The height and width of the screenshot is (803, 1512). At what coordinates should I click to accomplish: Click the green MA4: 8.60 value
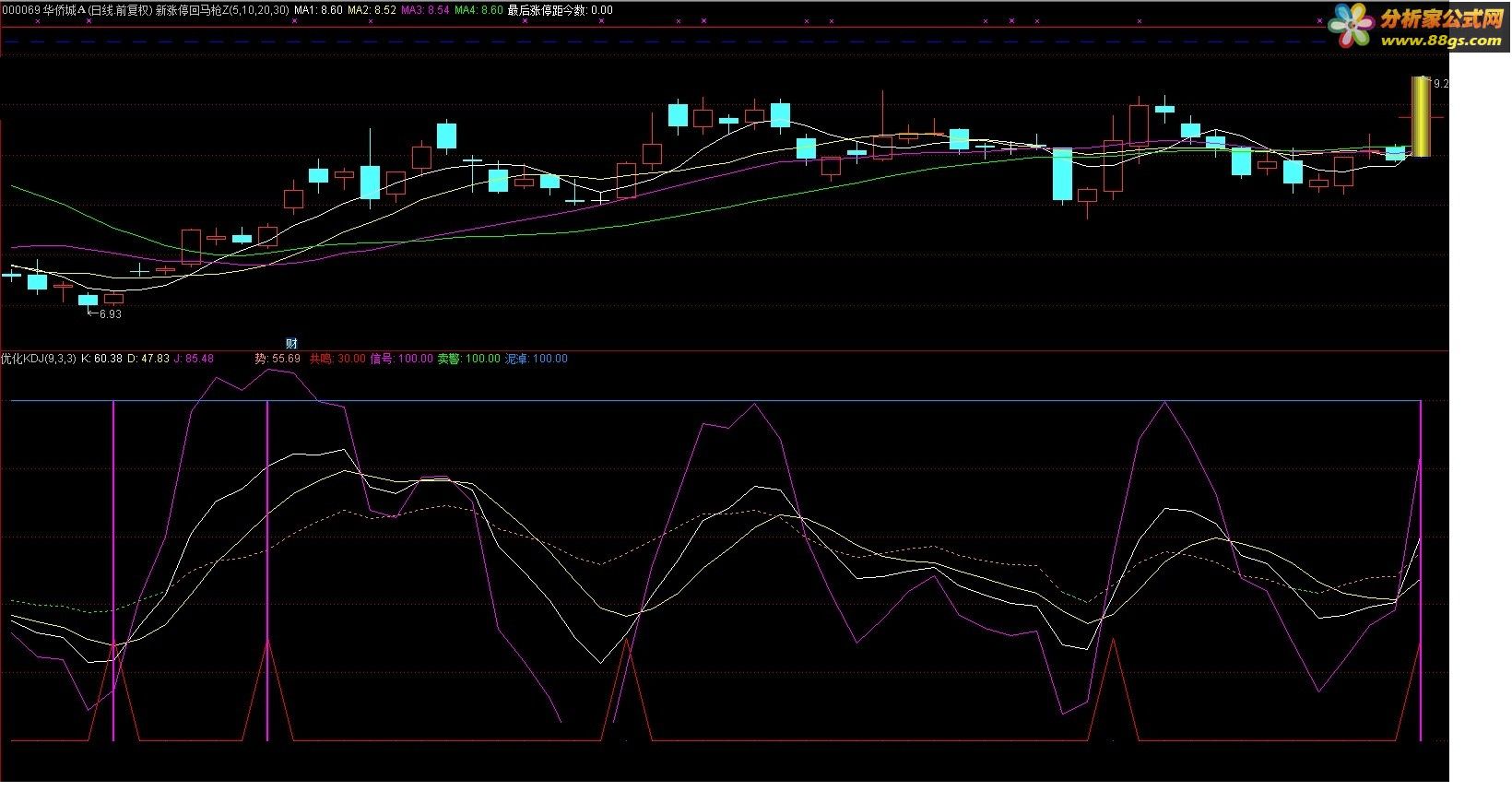[478, 10]
